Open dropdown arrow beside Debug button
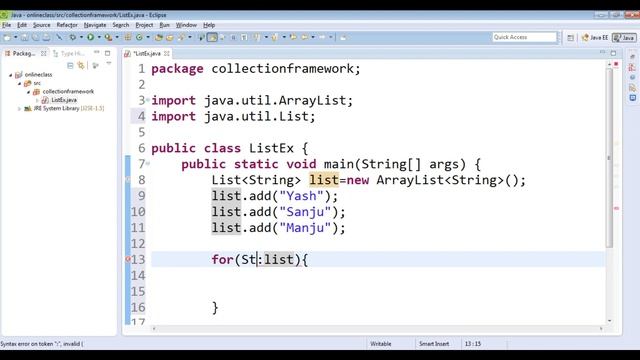Viewport: 640px width, 360px height. pos(81,38)
